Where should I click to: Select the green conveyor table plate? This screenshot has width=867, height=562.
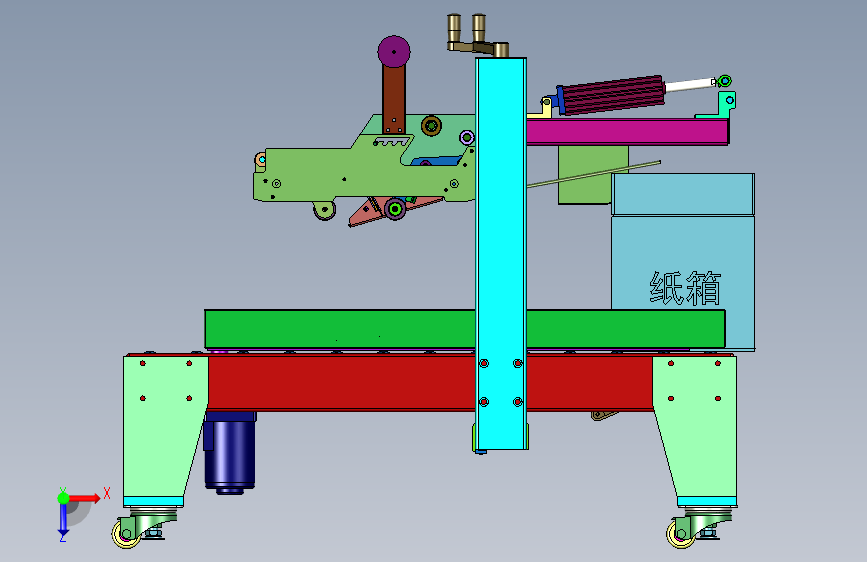click(464, 329)
